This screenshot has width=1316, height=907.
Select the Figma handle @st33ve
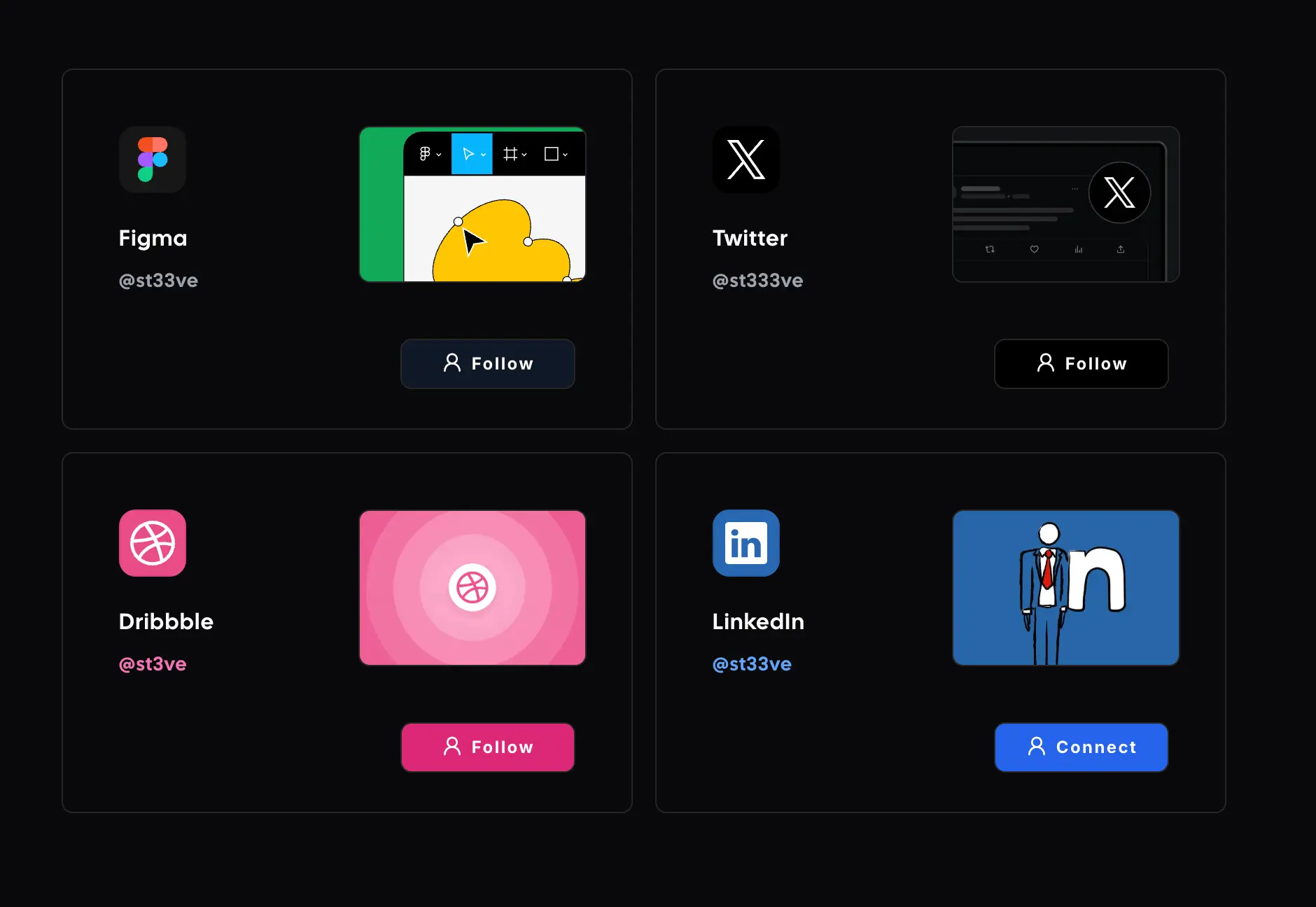(x=158, y=281)
